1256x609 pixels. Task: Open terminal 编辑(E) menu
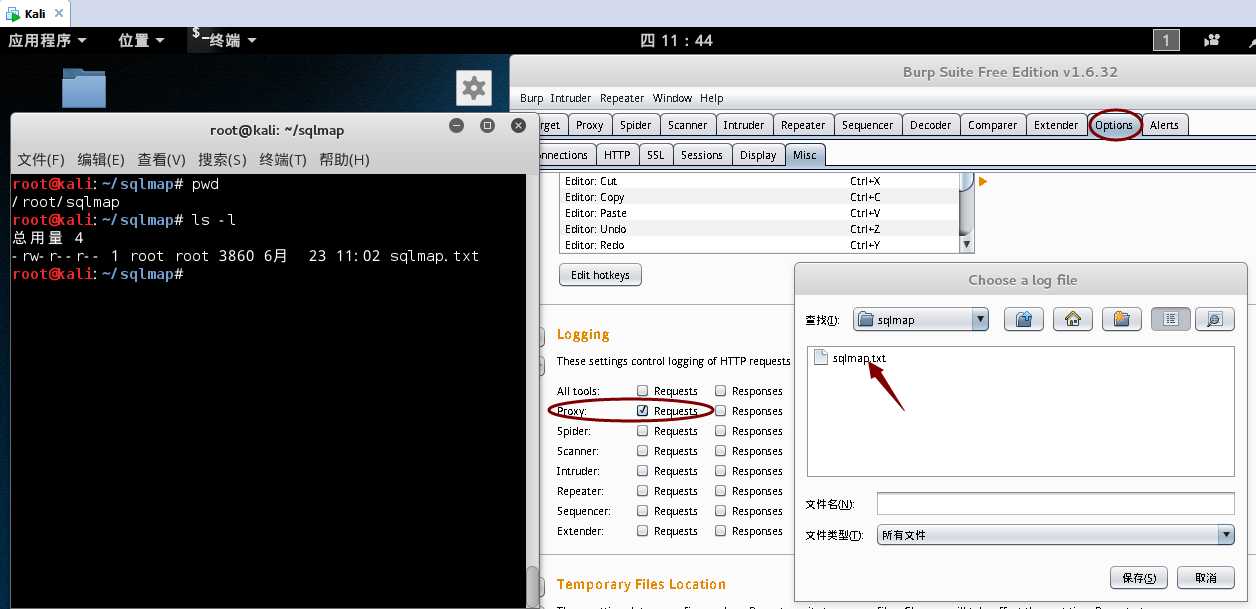point(101,160)
